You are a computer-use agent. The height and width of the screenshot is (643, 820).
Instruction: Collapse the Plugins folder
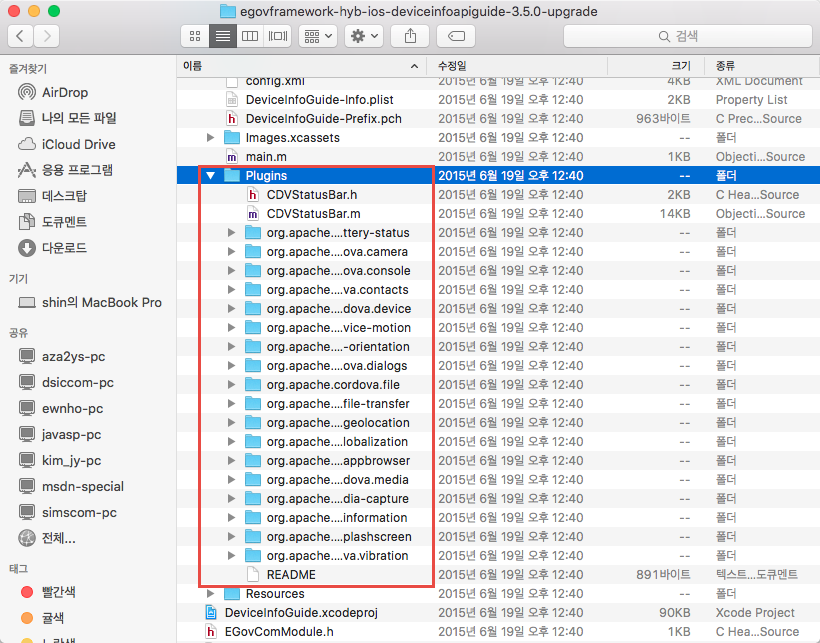[210, 176]
